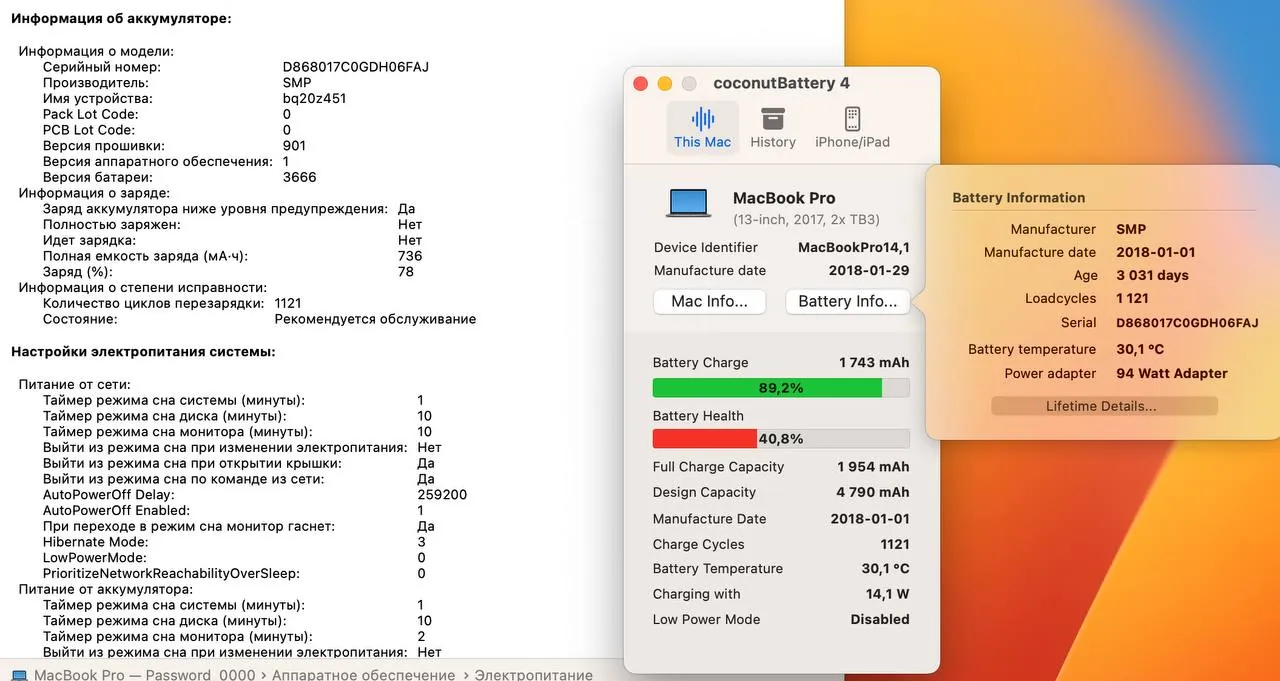
Task: Click battery version value 3666
Action: pyautogui.click(x=300, y=177)
